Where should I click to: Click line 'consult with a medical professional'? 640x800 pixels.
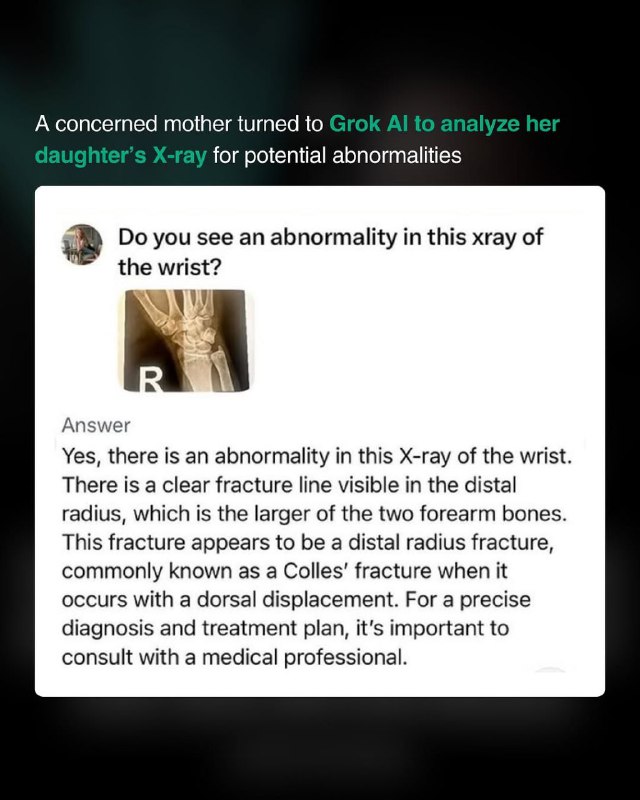click(x=235, y=657)
